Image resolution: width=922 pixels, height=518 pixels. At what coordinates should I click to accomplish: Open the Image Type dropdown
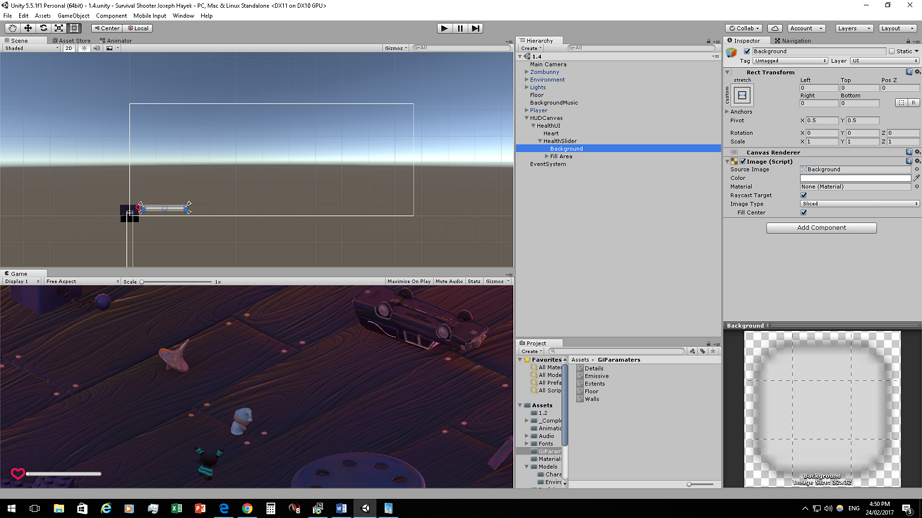click(859, 204)
